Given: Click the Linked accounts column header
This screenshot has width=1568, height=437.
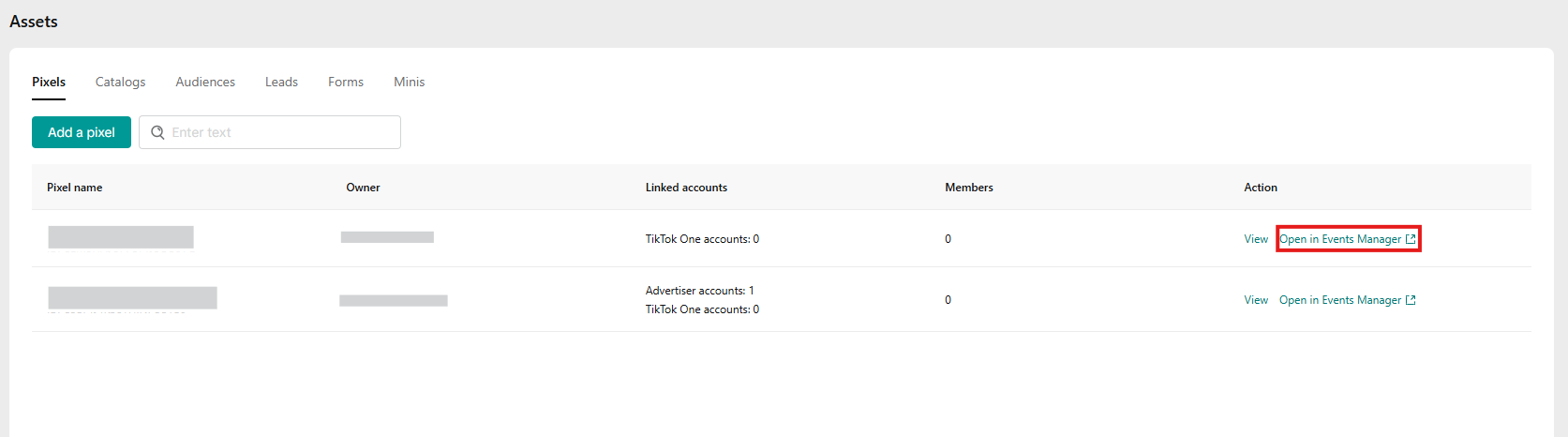Looking at the screenshot, I should click(x=686, y=188).
